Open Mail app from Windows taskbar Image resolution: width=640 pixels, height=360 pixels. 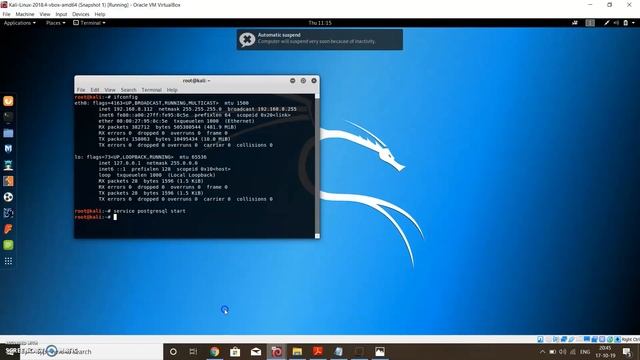(256, 351)
